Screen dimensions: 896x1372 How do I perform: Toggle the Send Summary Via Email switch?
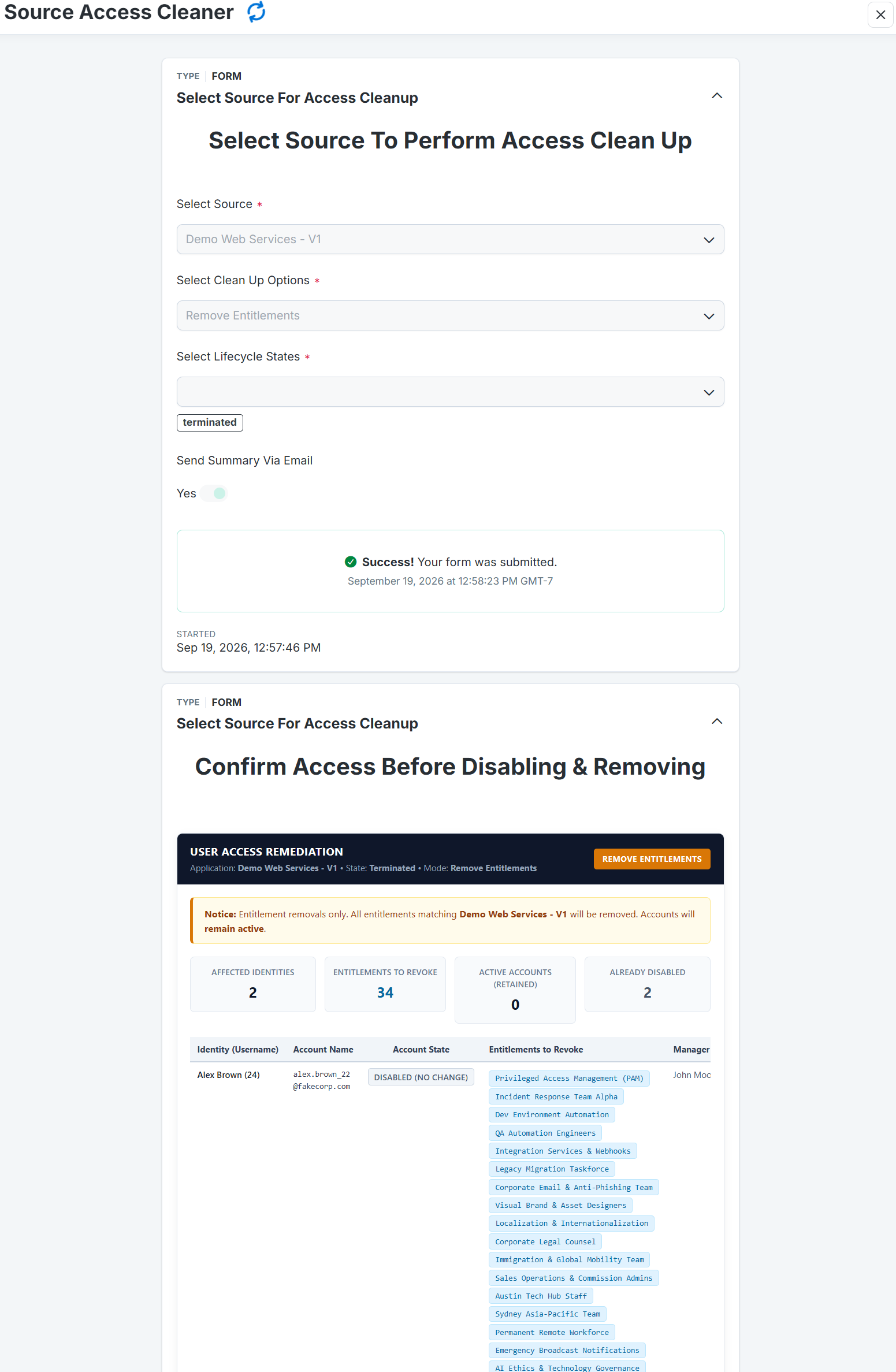(x=215, y=493)
